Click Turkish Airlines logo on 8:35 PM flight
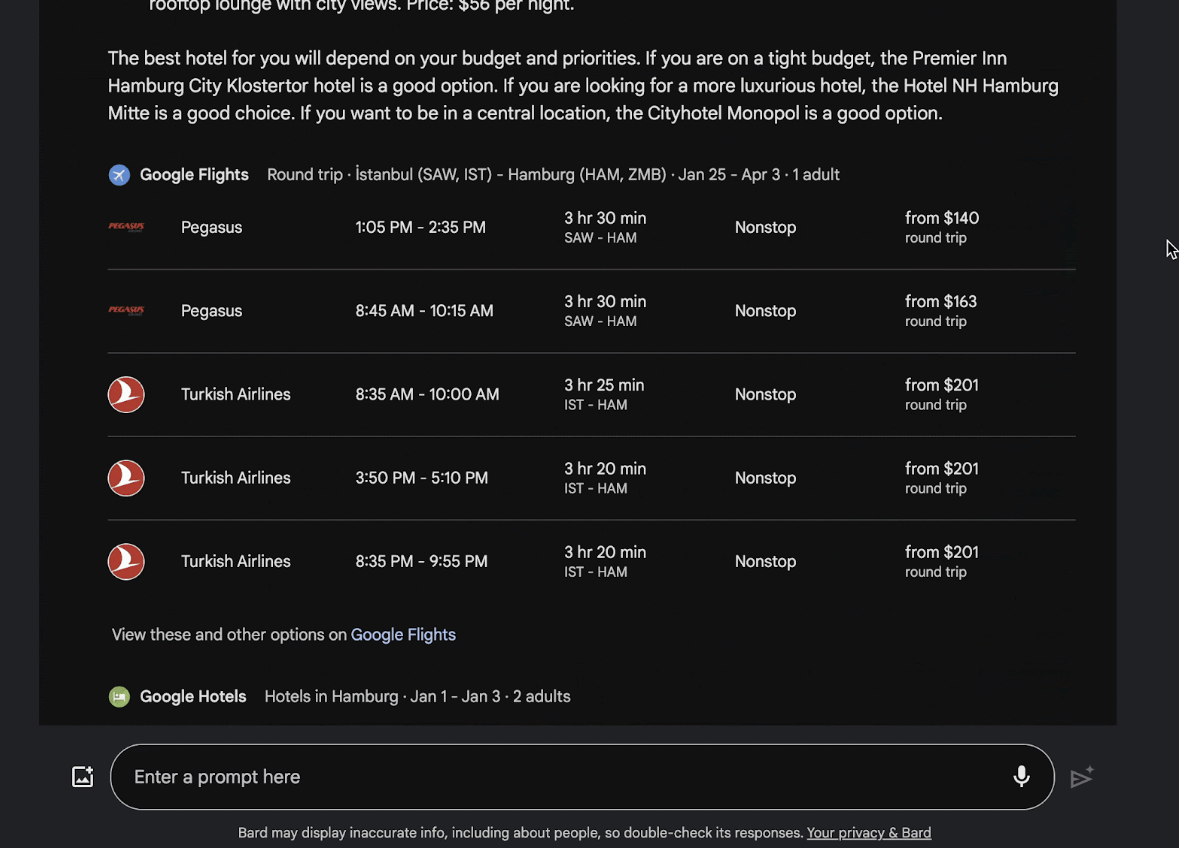Viewport: 1179px width, 848px height. point(126,562)
